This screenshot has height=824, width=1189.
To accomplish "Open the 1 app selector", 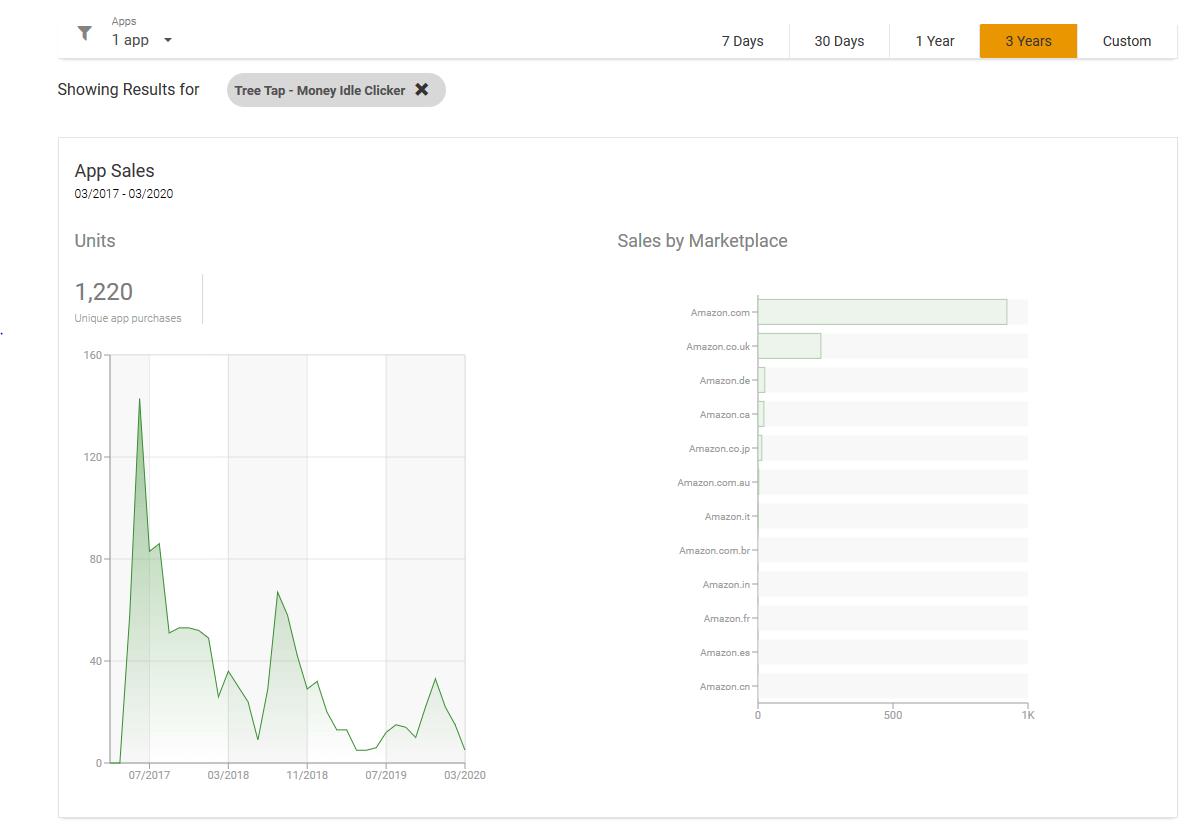I will click(x=131, y=40).
